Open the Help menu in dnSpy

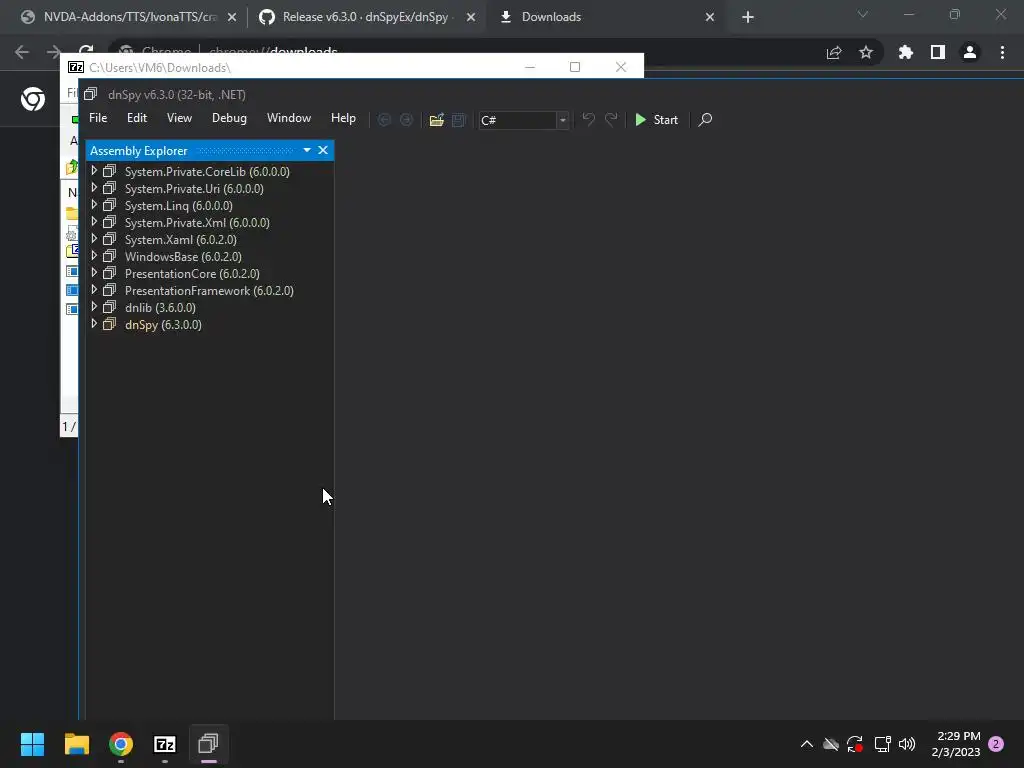(x=343, y=118)
